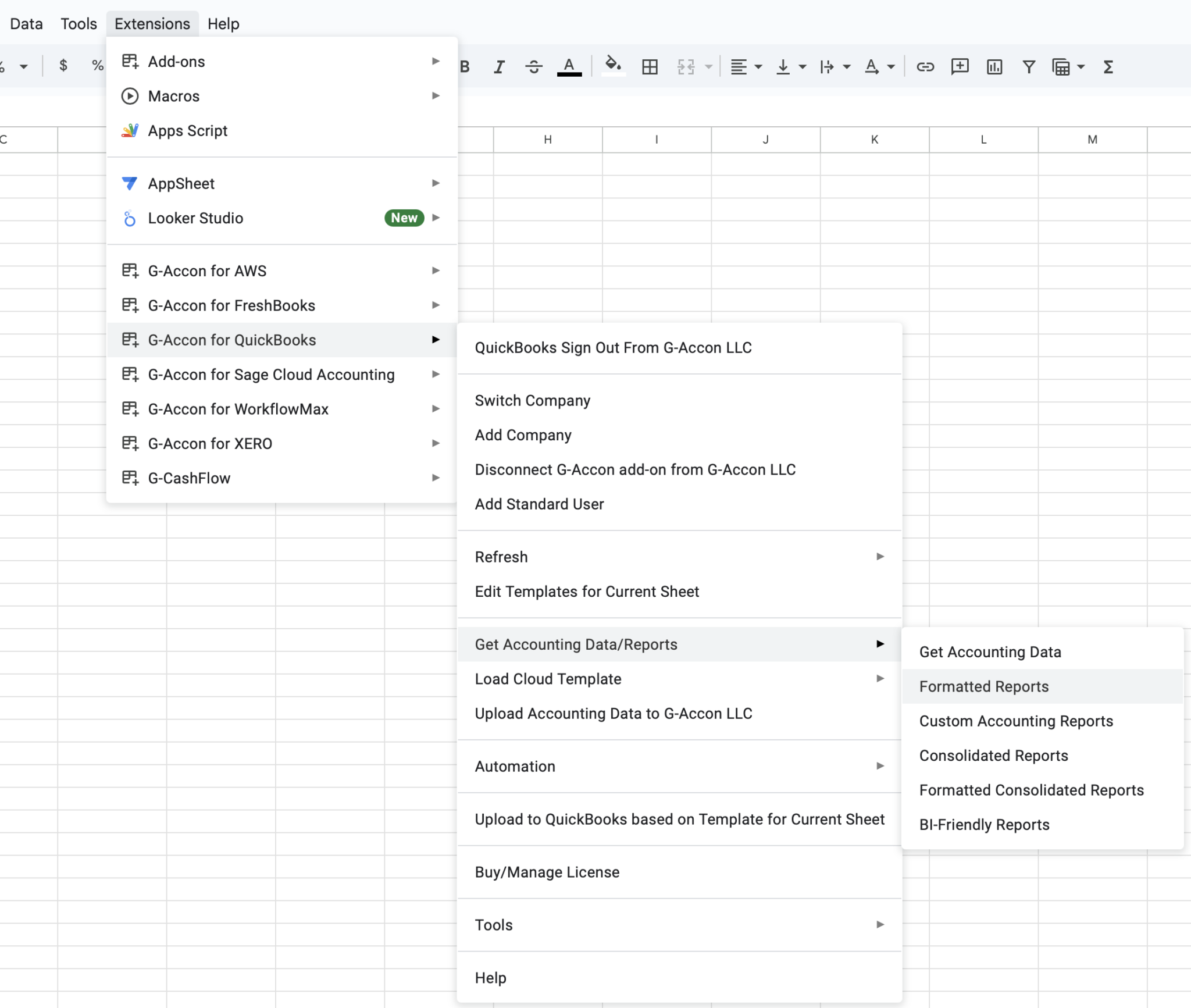
Task: Close the Extensions menu via its tab
Action: tap(152, 24)
